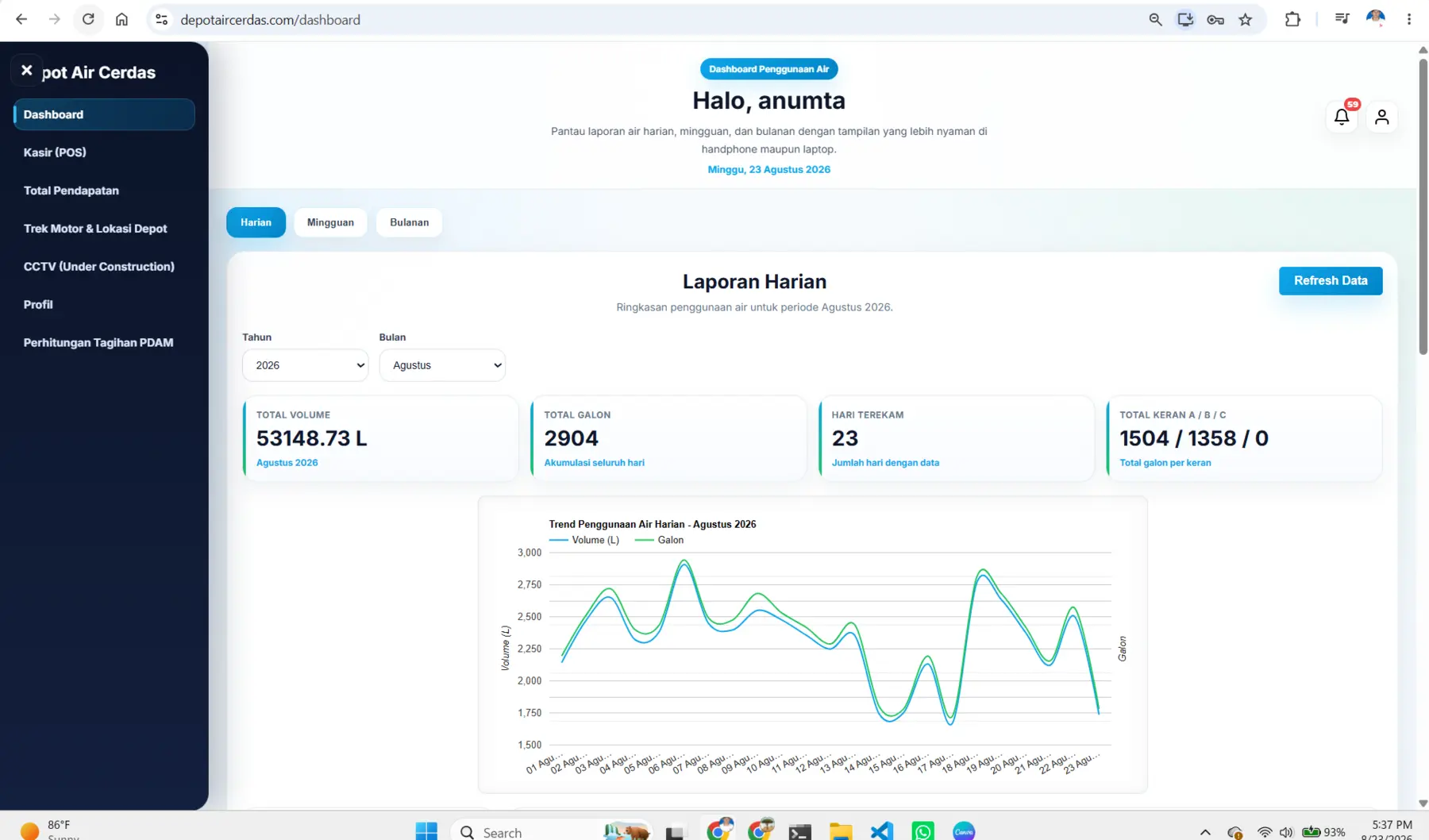Open Profil in the sidebar
The image size is (1429, 840).
pos(104,305)
